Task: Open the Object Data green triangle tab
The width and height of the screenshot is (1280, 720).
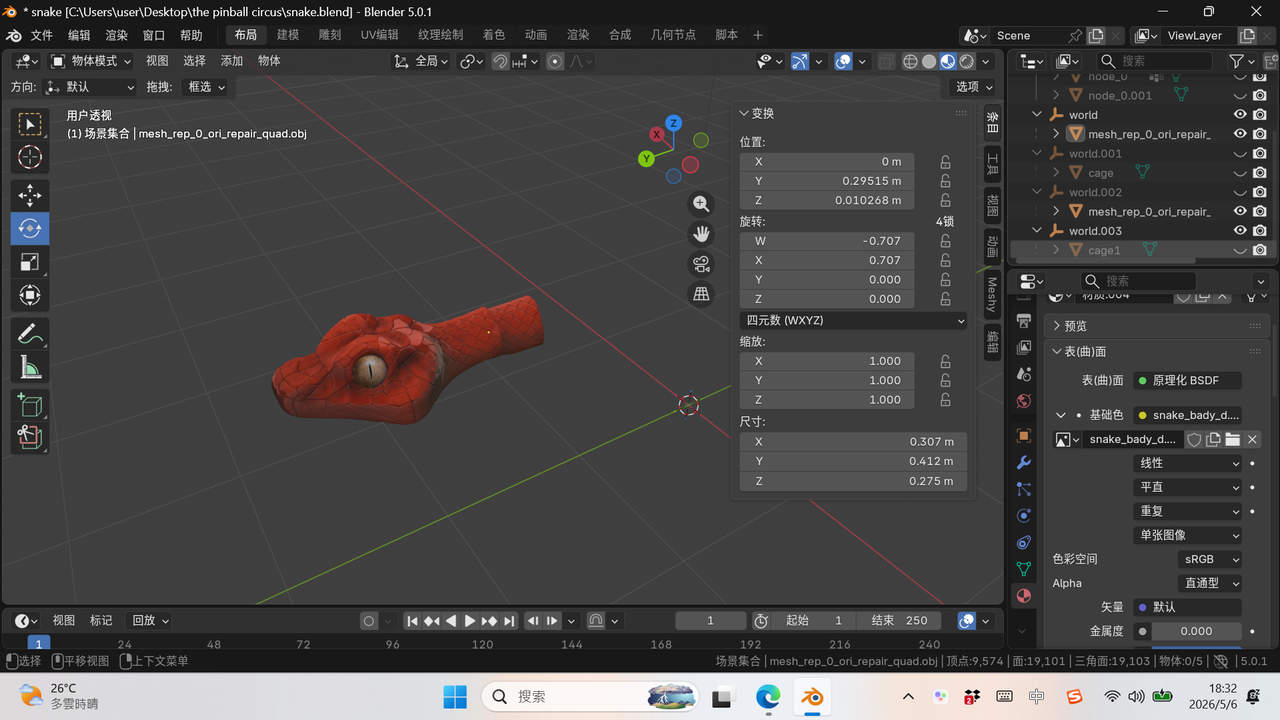Action: (x=1023, y=569)
